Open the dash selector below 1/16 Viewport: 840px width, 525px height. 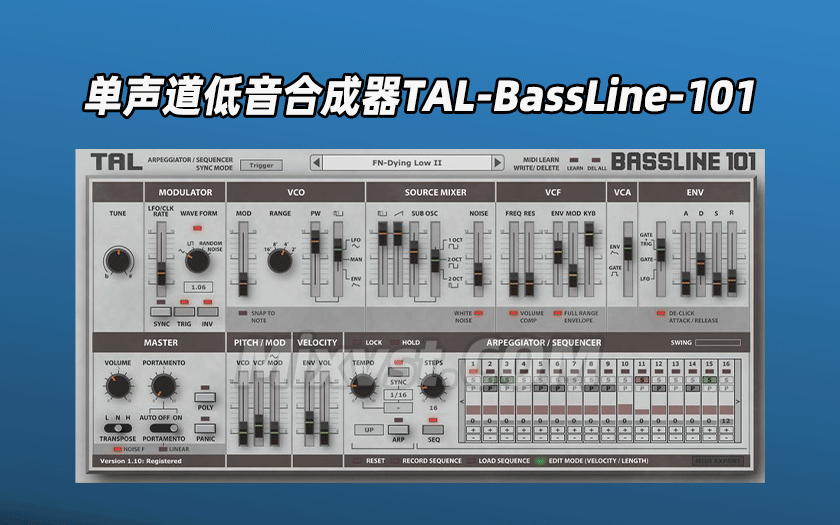pyautogui.click(x=398, y=408)
